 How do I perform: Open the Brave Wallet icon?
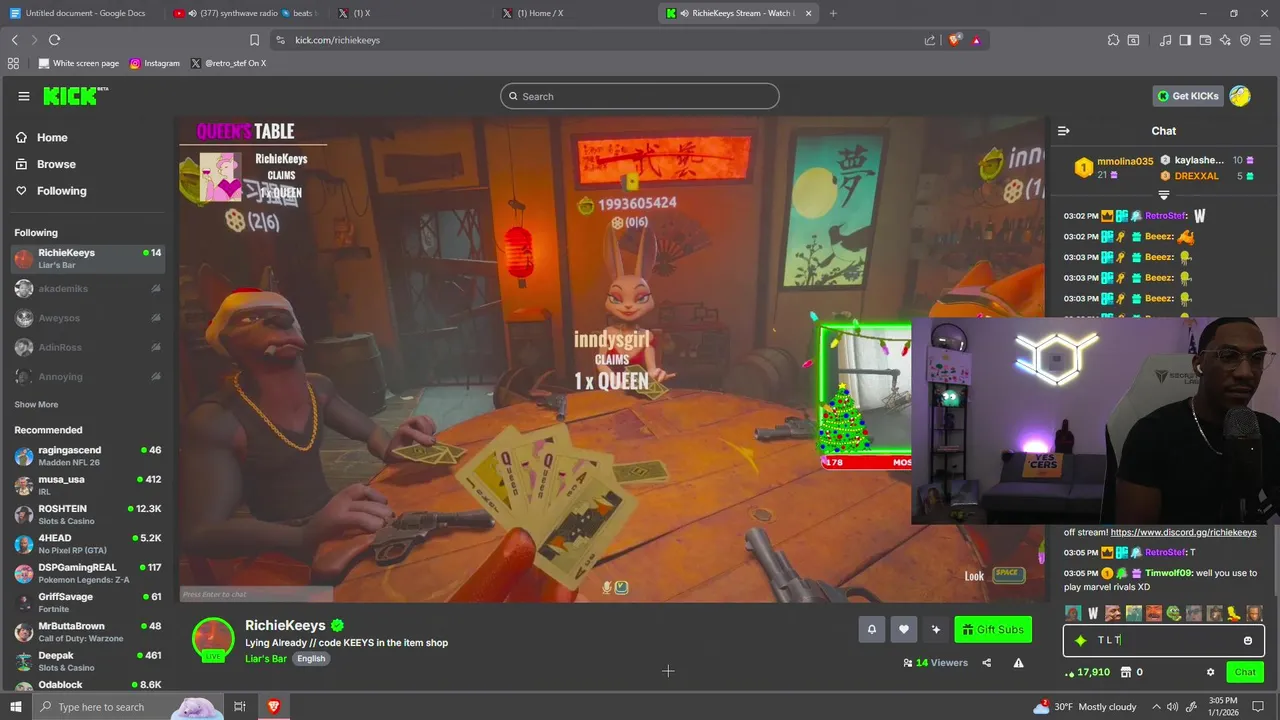(x=1205, y=40)
